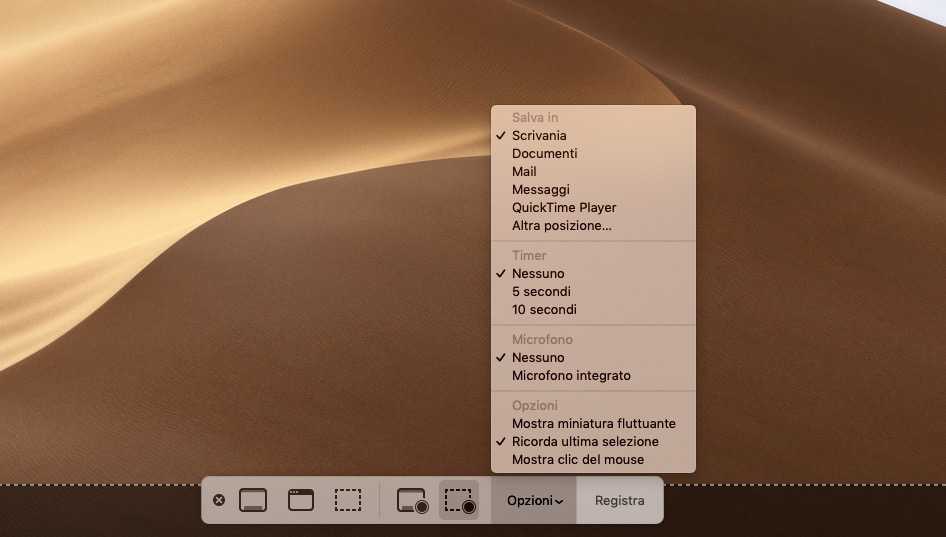Disable Ricorda ultima selezione option
Viewport: 946px width, 537px height.
[x=585, y=442]
